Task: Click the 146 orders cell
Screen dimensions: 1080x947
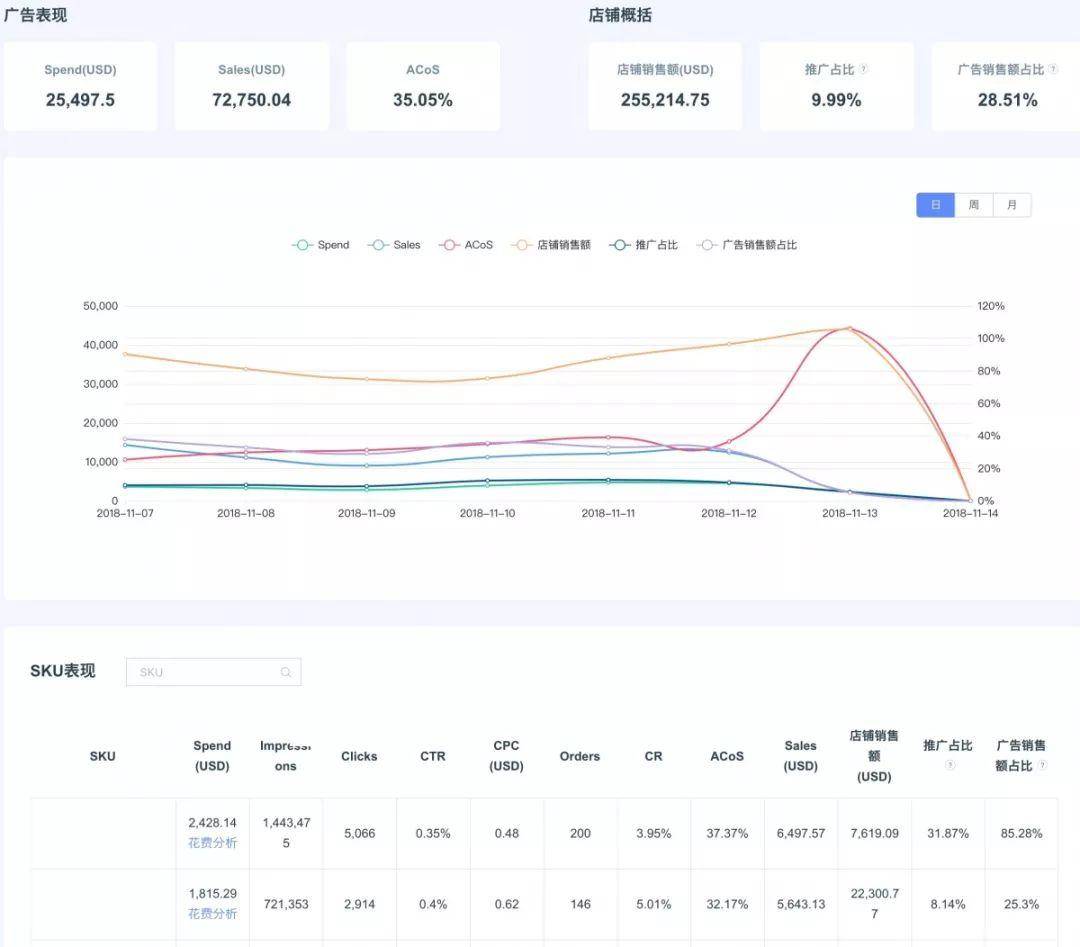Action: [580, 904]
